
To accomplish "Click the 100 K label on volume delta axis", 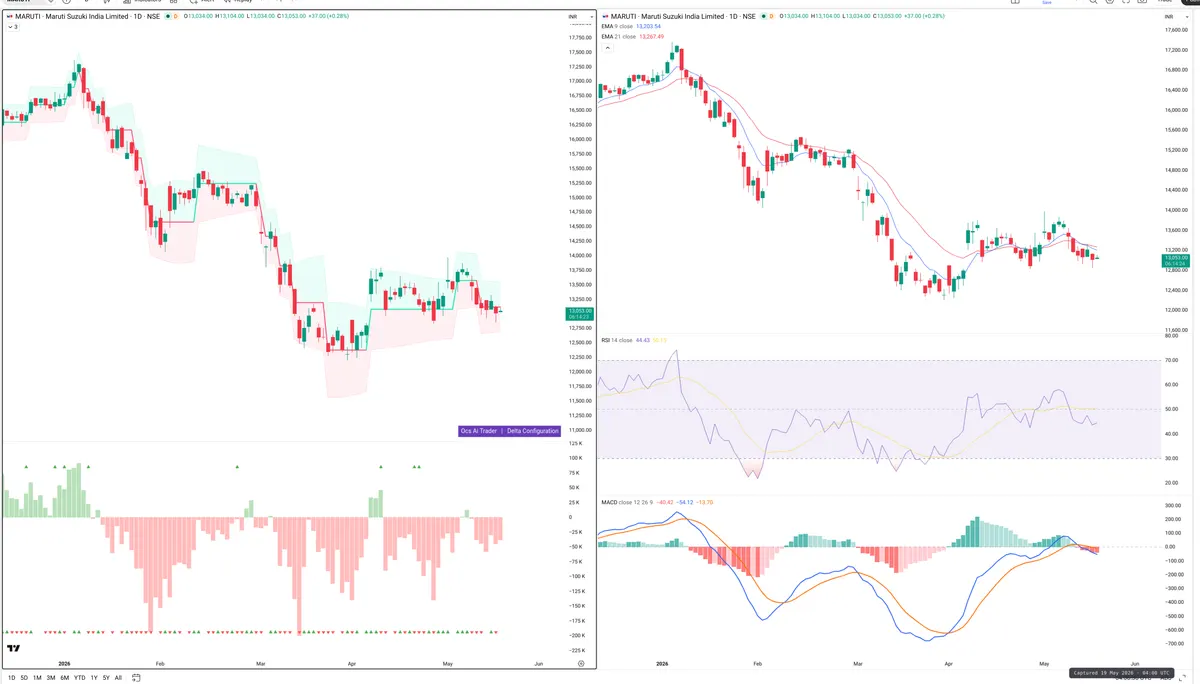I will pyautogui.click(x=575, y=458).
